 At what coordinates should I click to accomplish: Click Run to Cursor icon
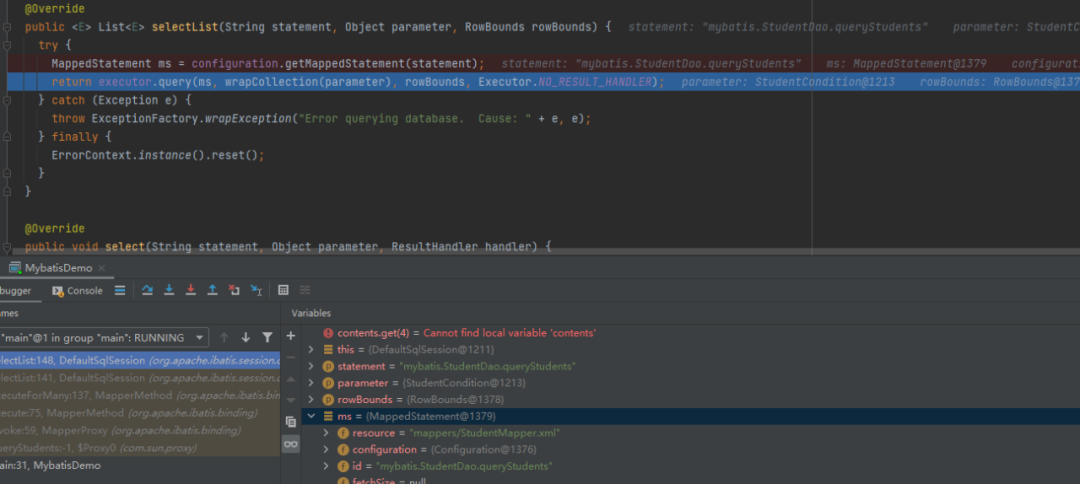(x=256, y=291)
